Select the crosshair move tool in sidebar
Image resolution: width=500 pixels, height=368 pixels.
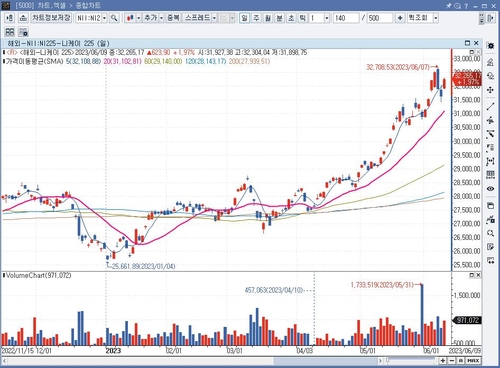pos(490,90)
